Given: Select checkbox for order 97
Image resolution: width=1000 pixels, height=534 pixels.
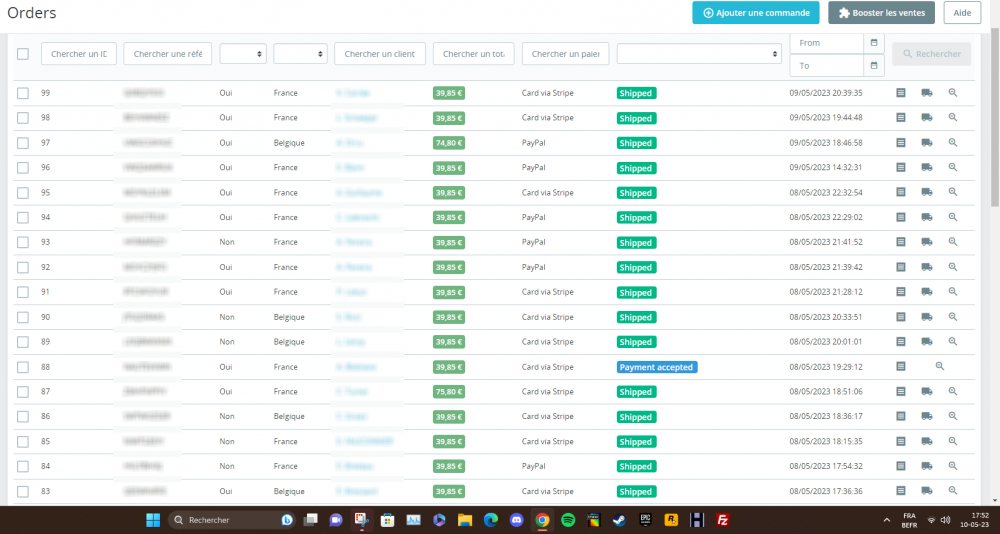Looking at the screenshot, I should (x=23, y=143).
